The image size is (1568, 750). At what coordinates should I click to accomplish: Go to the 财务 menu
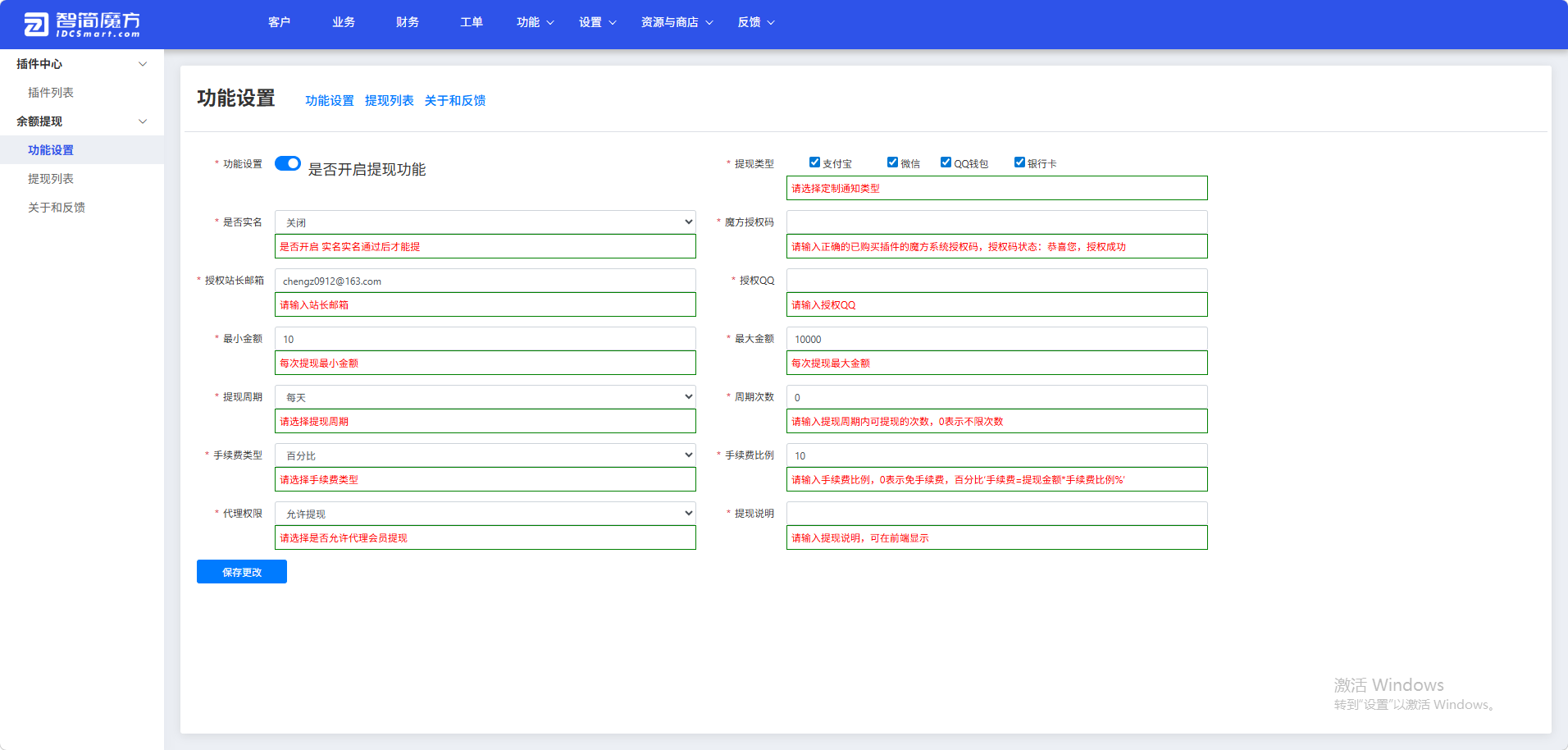click(408, 22)
